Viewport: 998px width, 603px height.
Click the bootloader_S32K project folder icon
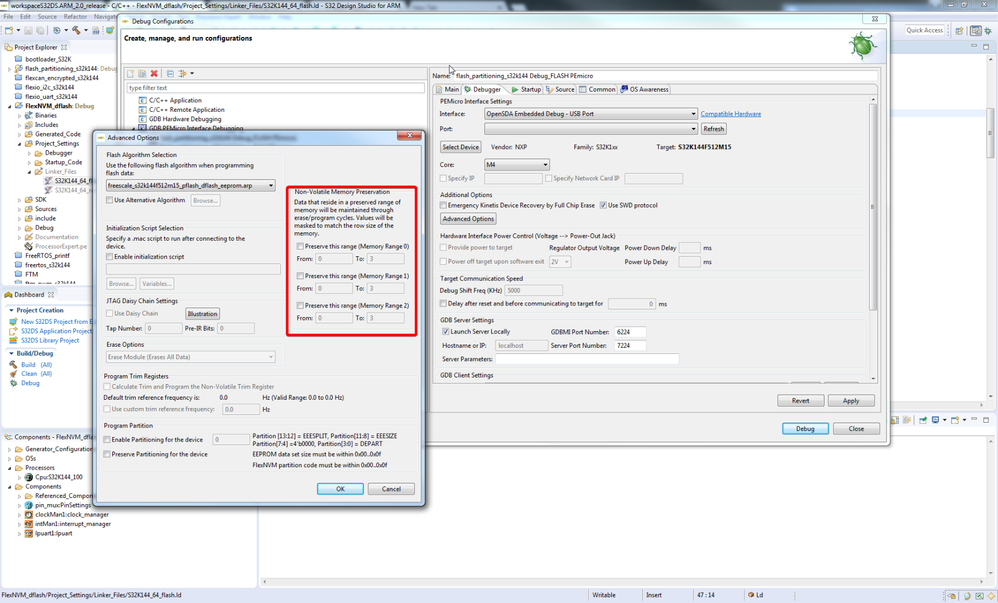pos(18,59)
